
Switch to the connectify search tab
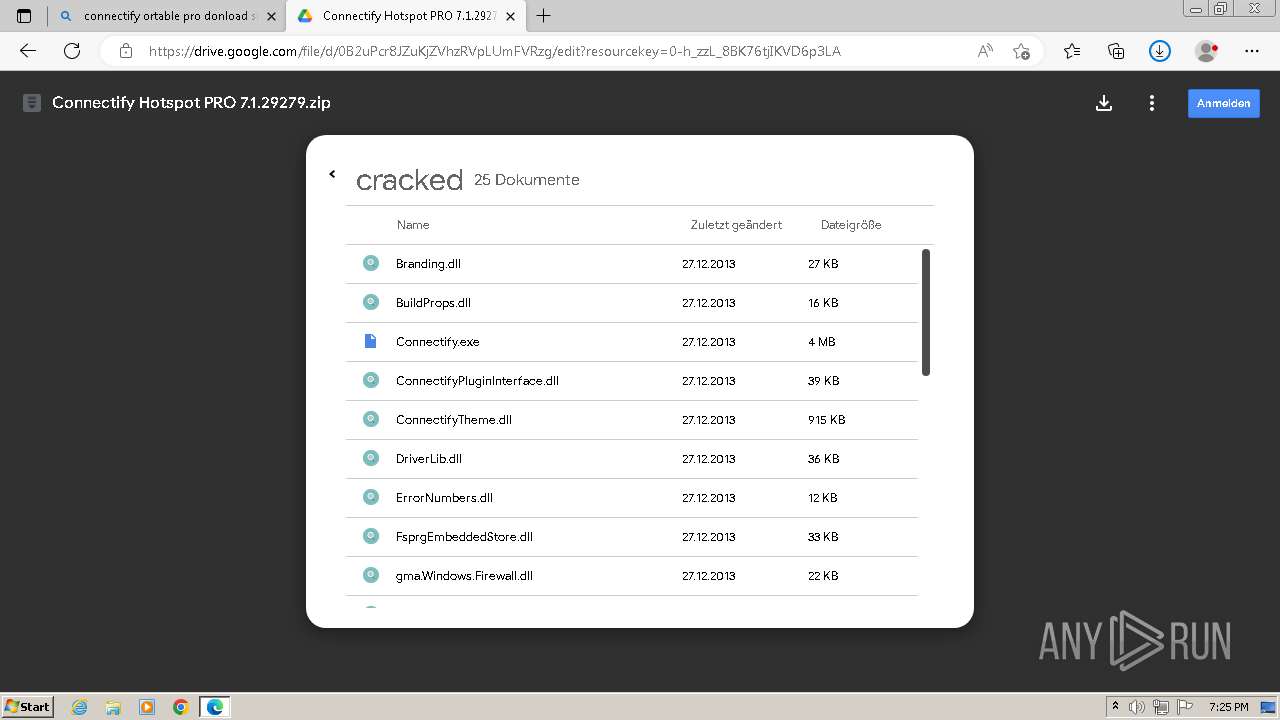167,16
